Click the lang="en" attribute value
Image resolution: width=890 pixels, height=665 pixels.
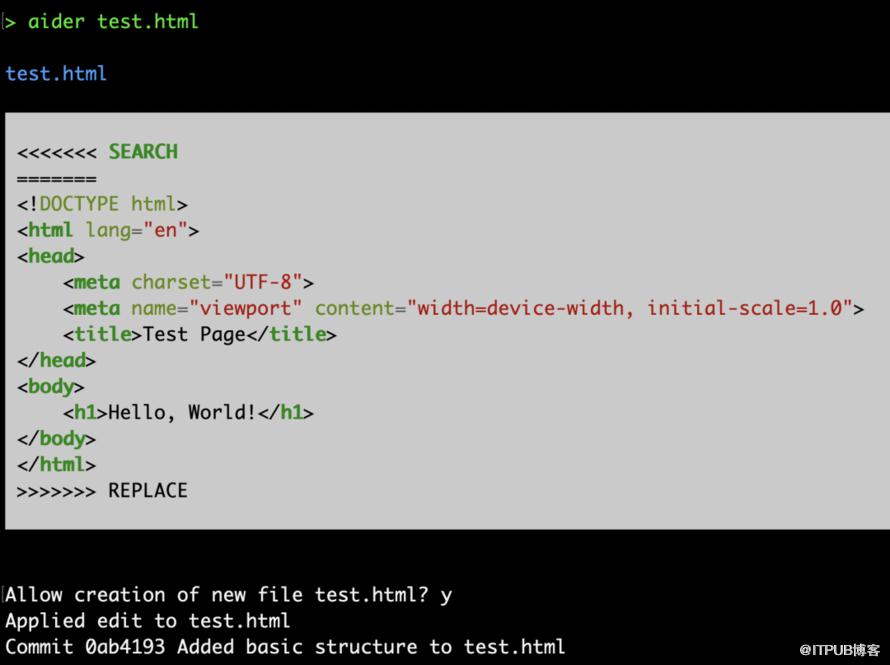point(165,230)
